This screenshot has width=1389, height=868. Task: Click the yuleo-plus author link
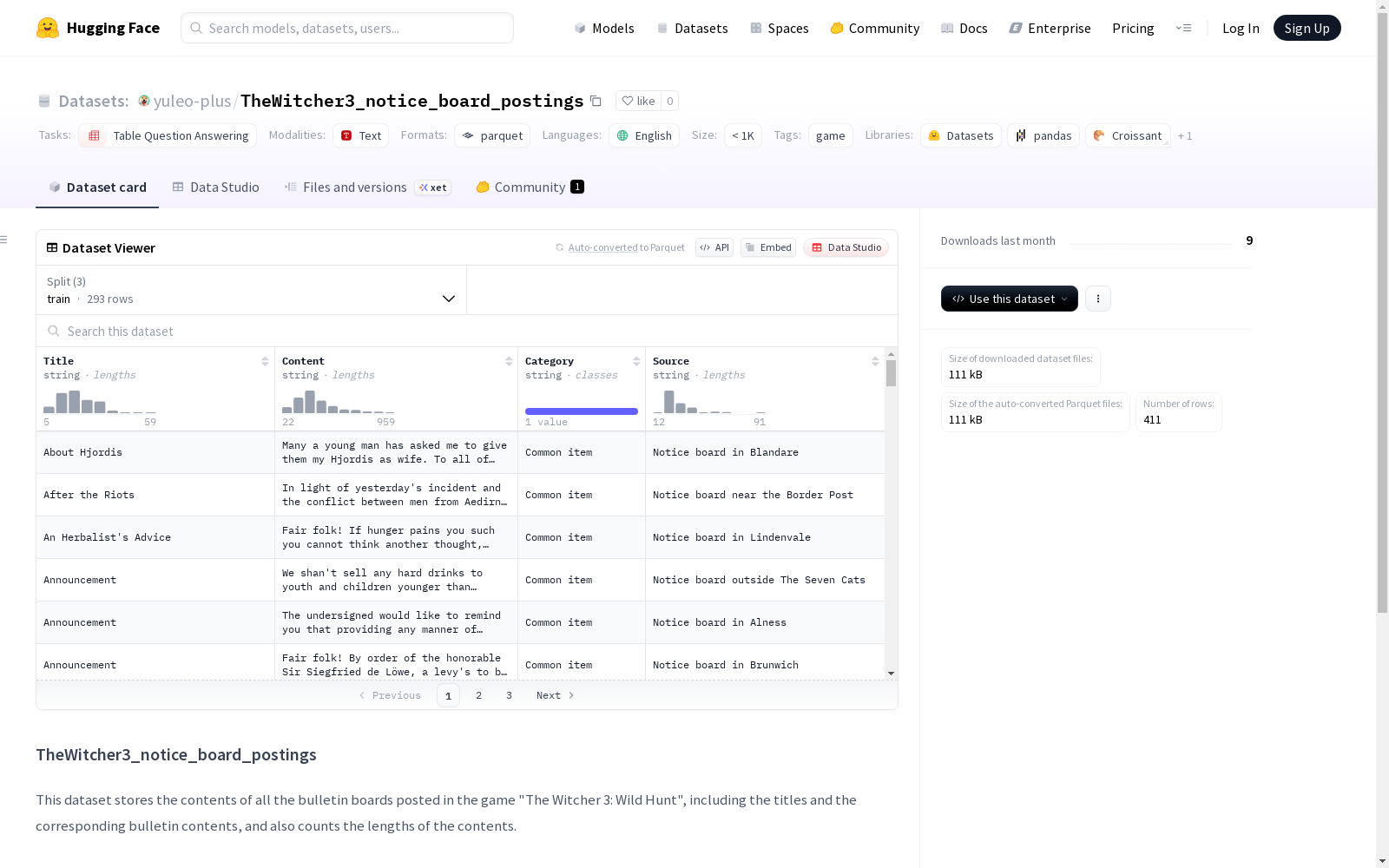coord(192,101)
